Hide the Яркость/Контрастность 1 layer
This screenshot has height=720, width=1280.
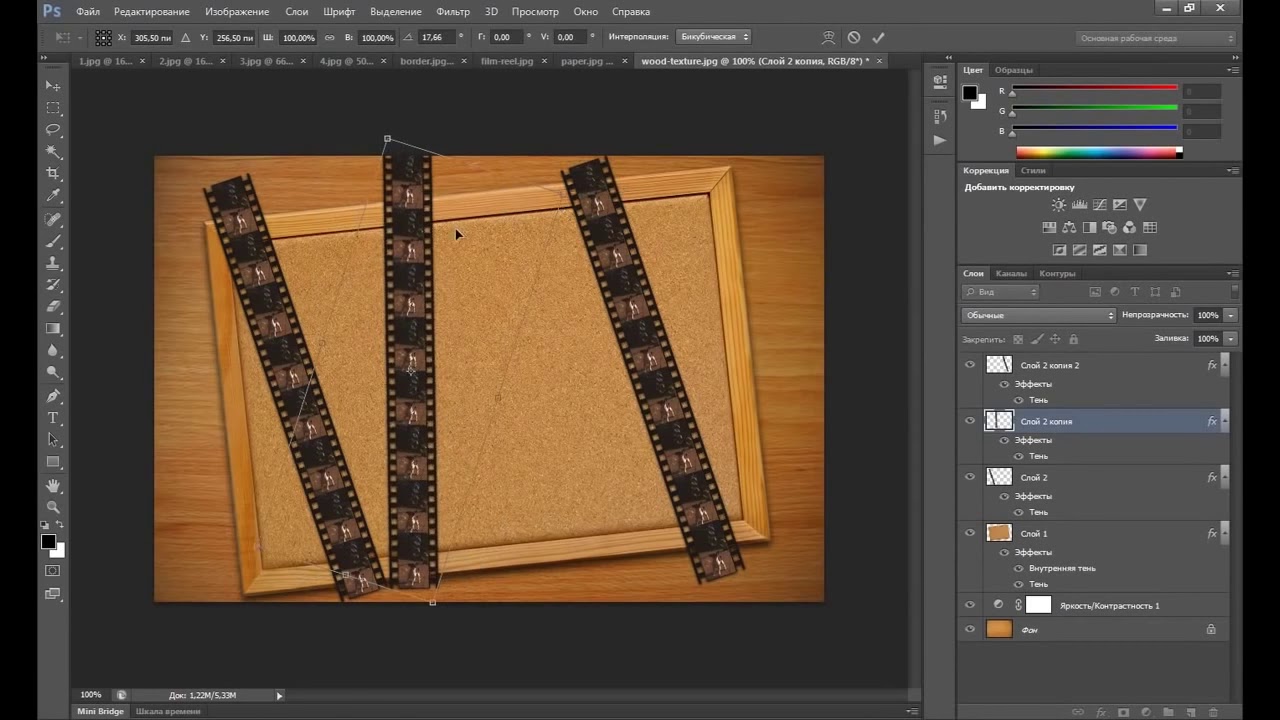[x=969, y=605]
